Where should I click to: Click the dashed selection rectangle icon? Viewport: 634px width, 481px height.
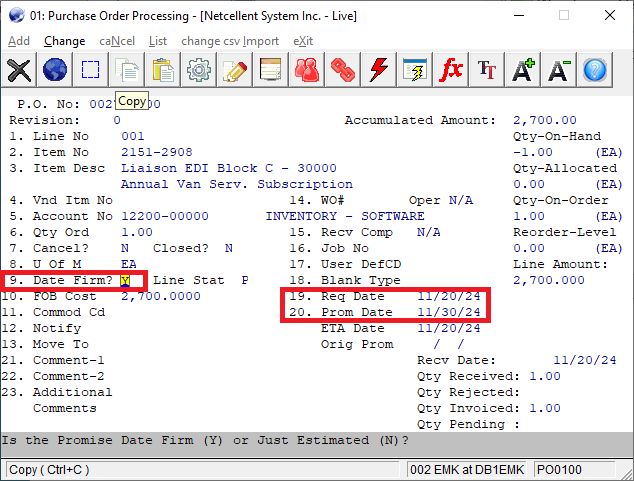[x=91, y=70]
